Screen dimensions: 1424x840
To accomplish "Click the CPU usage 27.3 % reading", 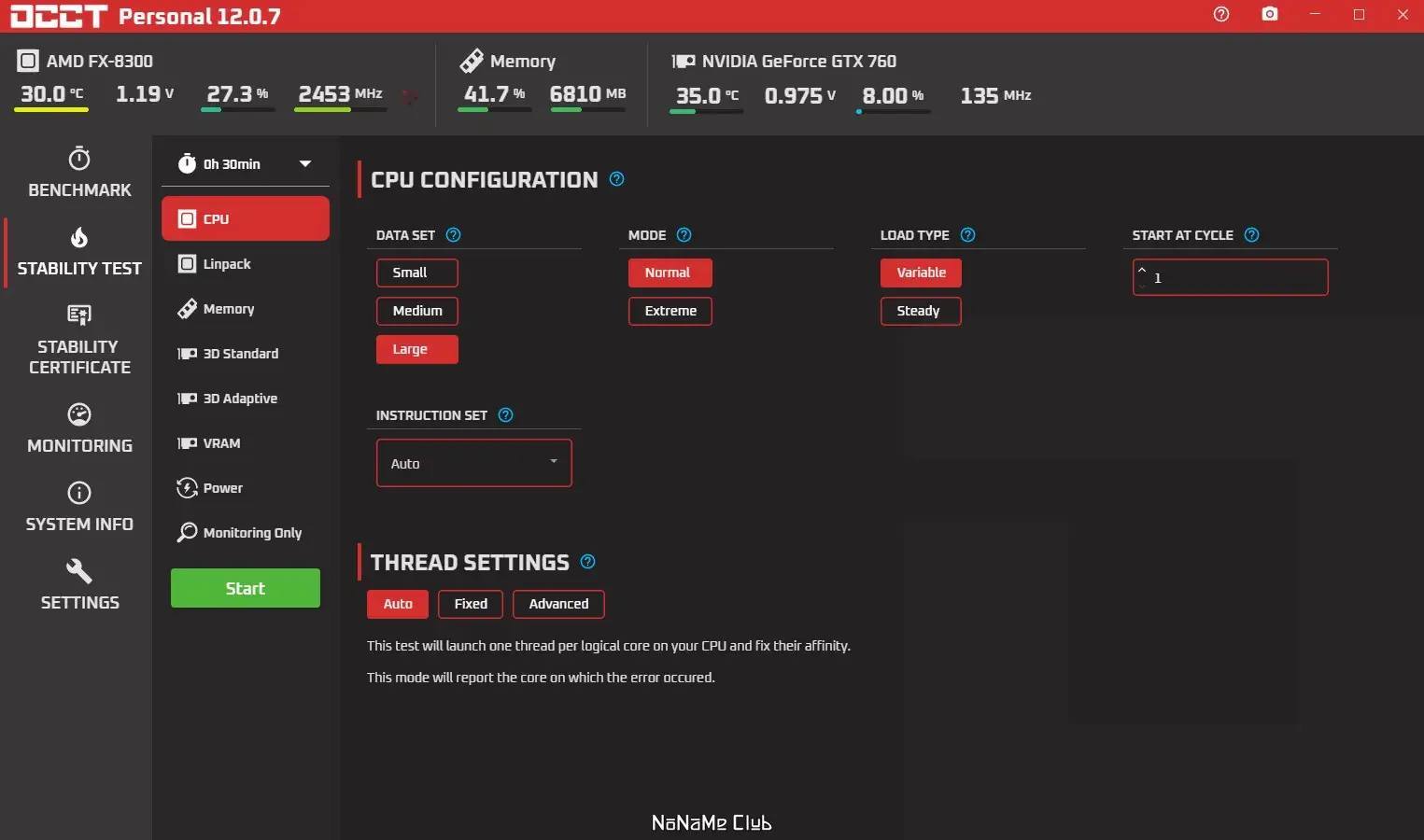I will [x=237, y=94].
